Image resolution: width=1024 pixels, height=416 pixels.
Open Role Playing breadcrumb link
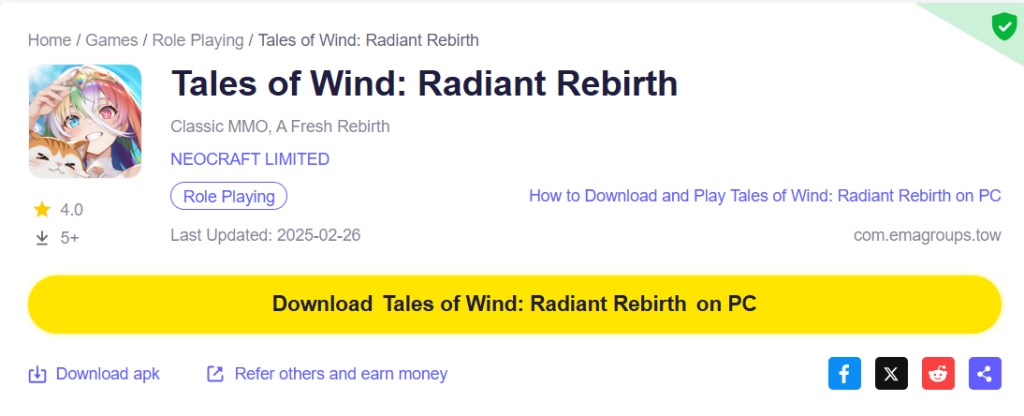[x=198, y=40]
